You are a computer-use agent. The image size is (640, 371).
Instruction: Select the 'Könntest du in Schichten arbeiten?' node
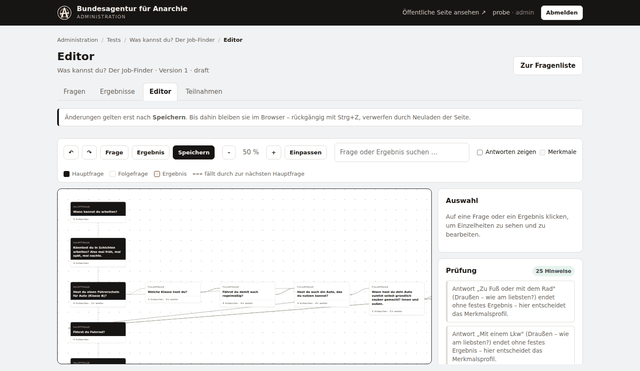tap(98, 252)
